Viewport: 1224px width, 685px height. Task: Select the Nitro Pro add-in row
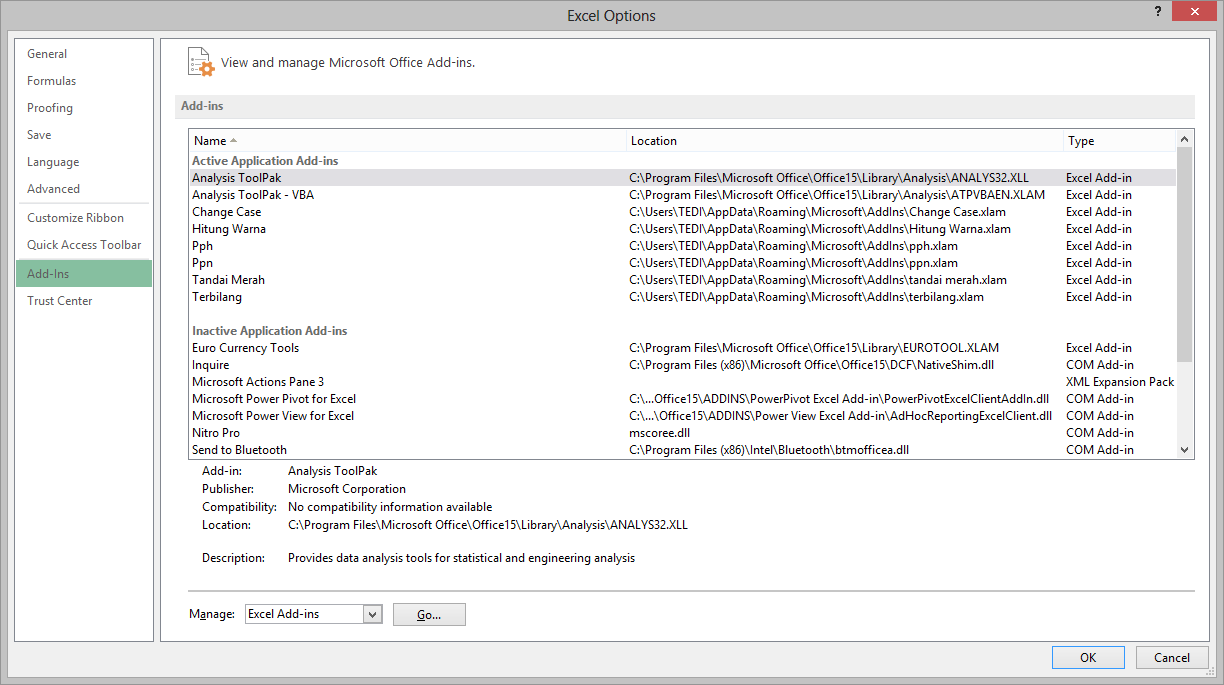pos(682,433)
